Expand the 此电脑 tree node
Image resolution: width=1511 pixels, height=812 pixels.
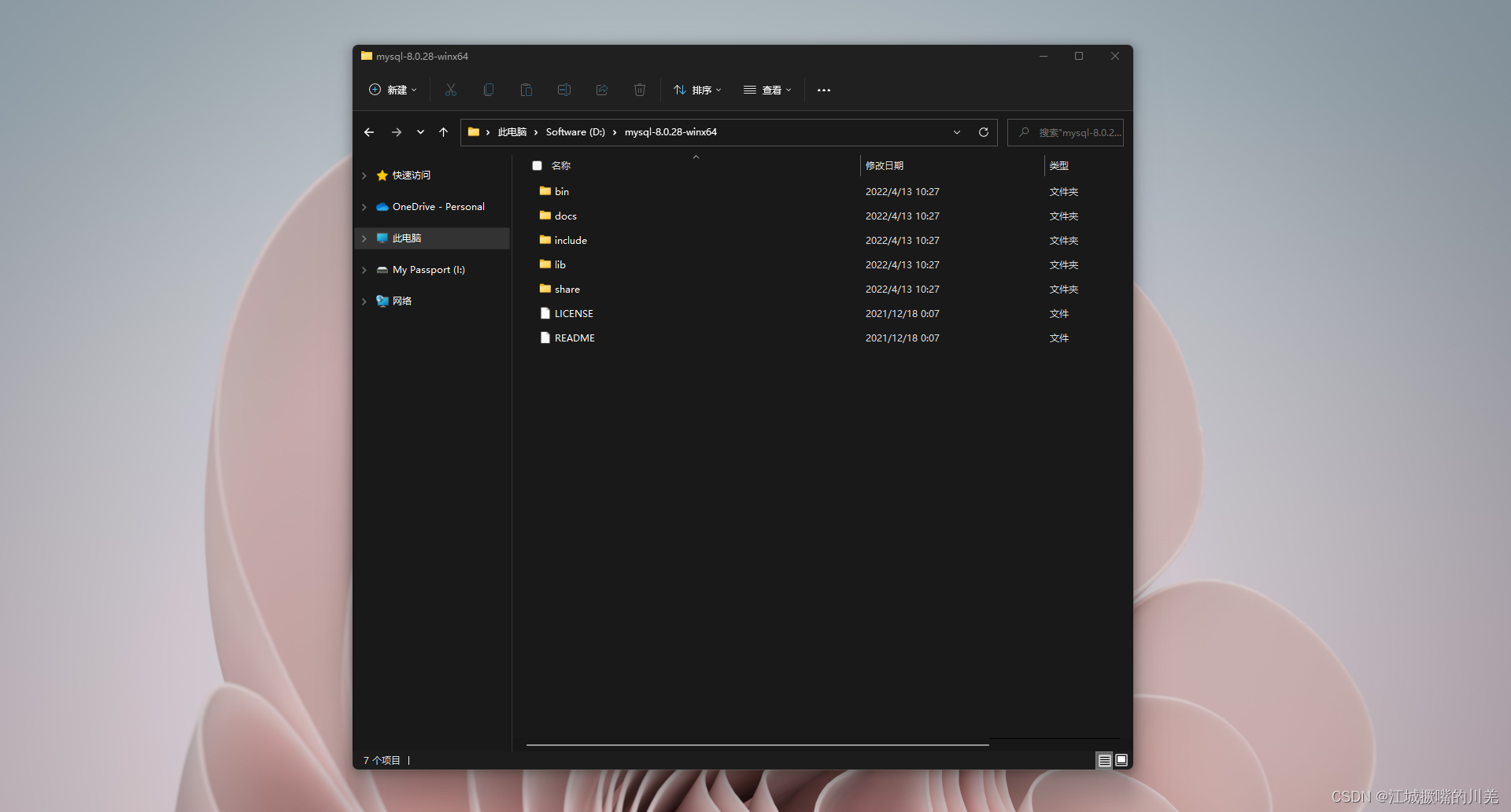(364, 238)
